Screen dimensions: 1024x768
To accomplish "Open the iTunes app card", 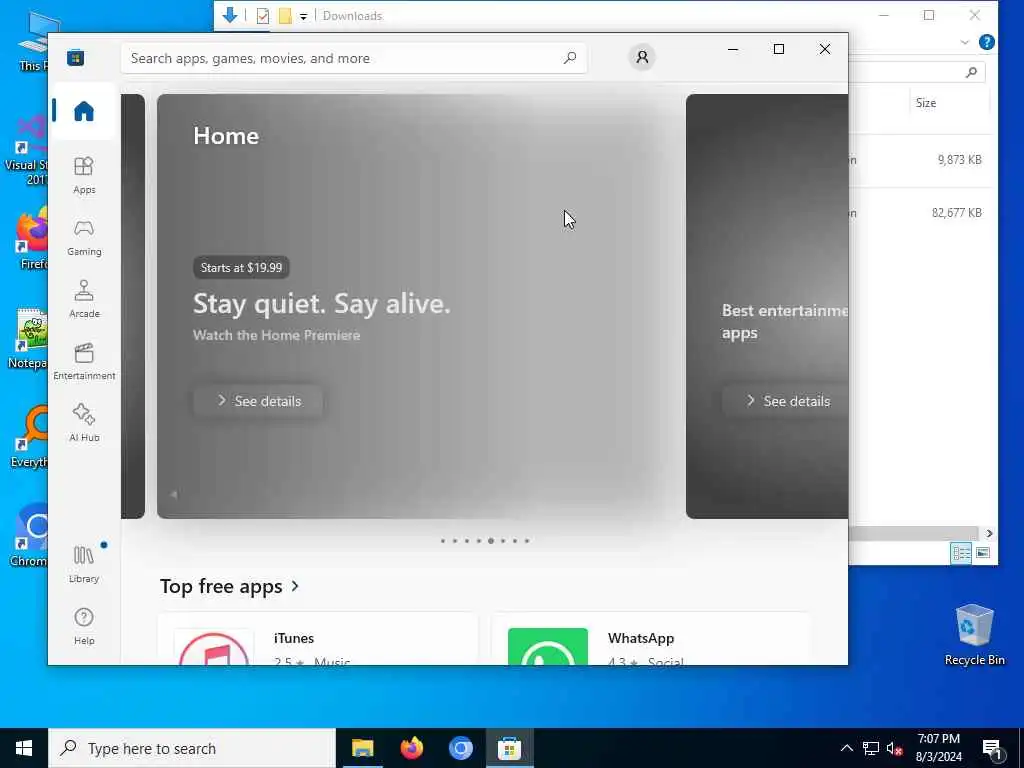I will [318, 639].
